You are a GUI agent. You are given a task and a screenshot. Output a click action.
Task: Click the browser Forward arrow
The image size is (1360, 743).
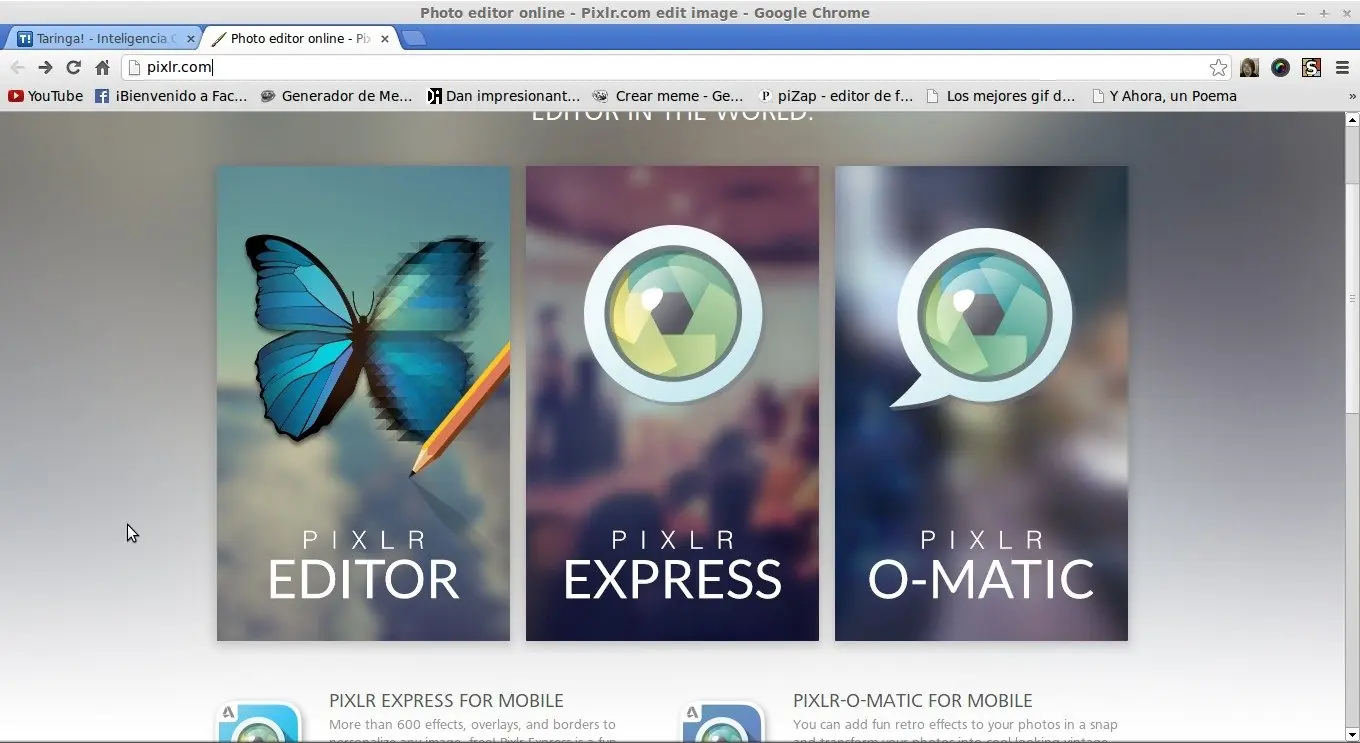[45, 67]
